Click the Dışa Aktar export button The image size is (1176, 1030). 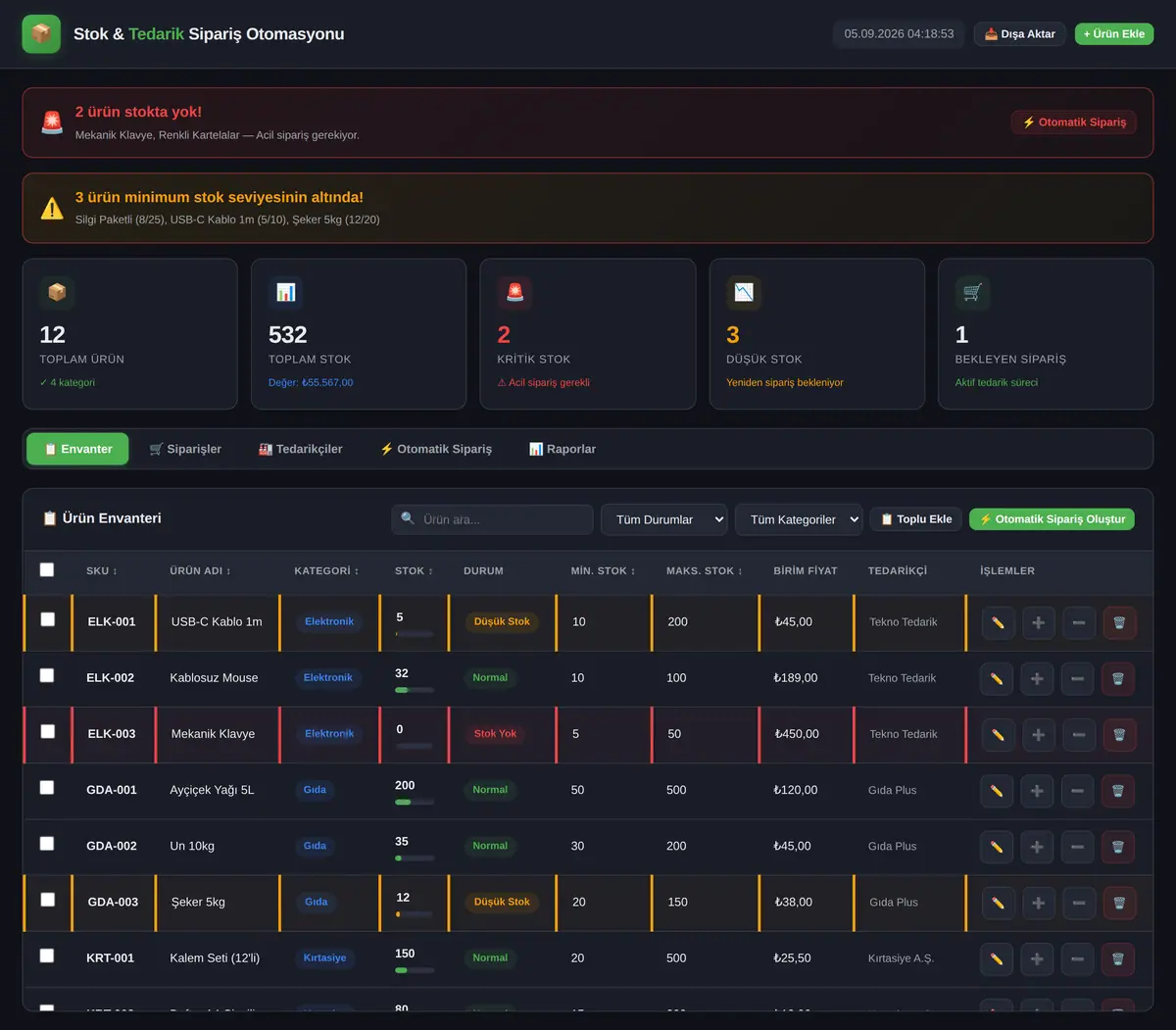click(x=1019, y=34)
